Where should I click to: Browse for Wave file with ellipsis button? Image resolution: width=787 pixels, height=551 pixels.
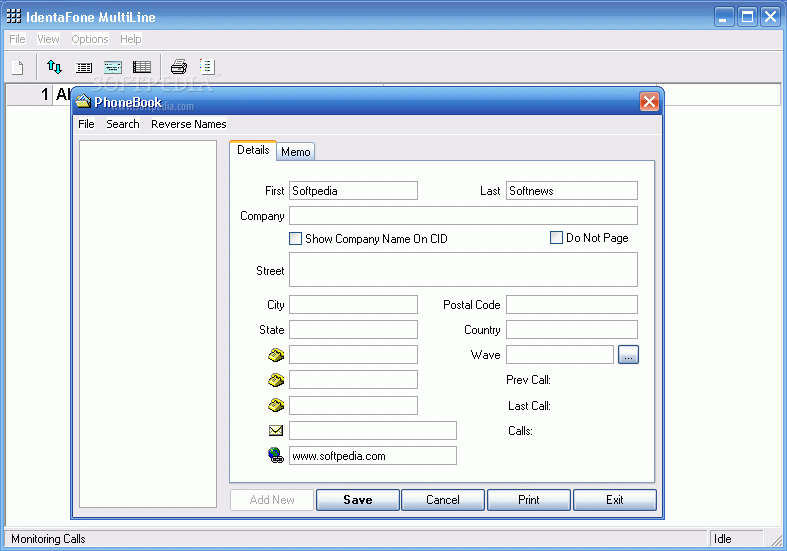(x=628, y=355)
